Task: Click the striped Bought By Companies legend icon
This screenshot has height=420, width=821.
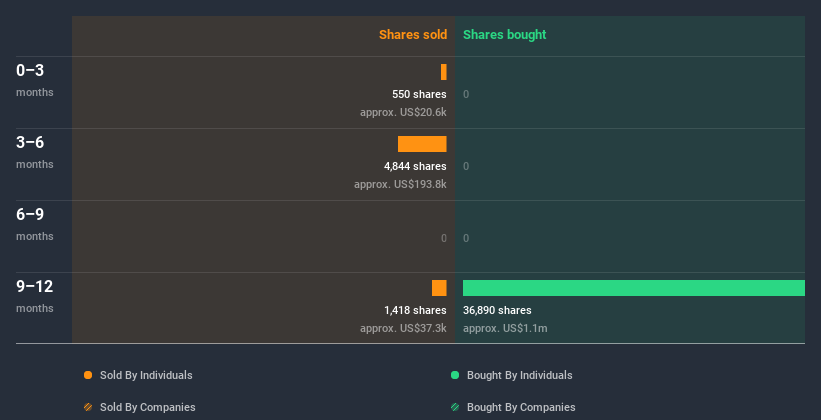Action: pyautogui.click(x=455, y=407)
